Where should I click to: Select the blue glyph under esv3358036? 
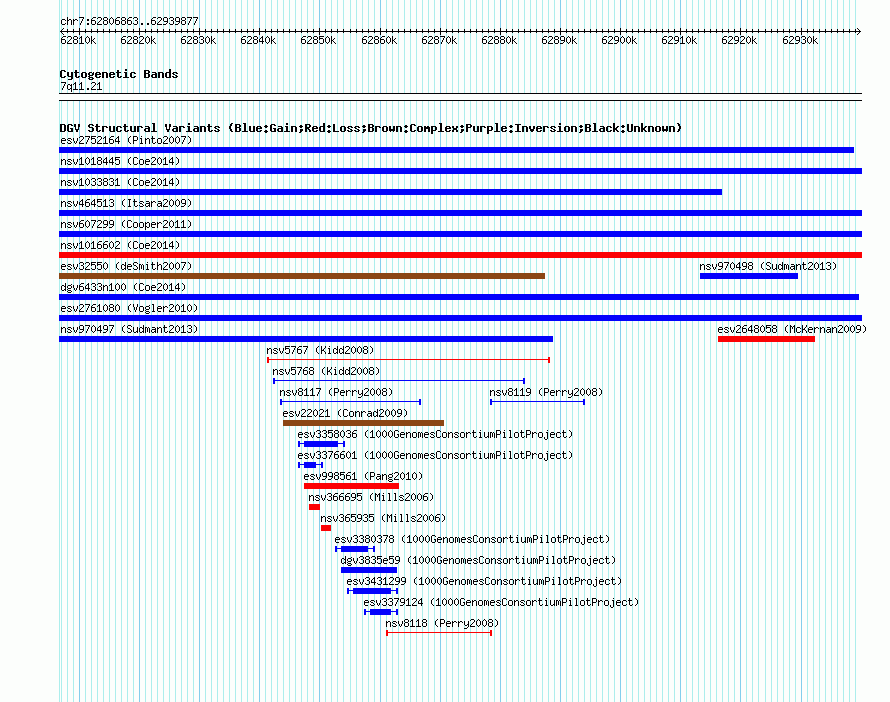321,444
